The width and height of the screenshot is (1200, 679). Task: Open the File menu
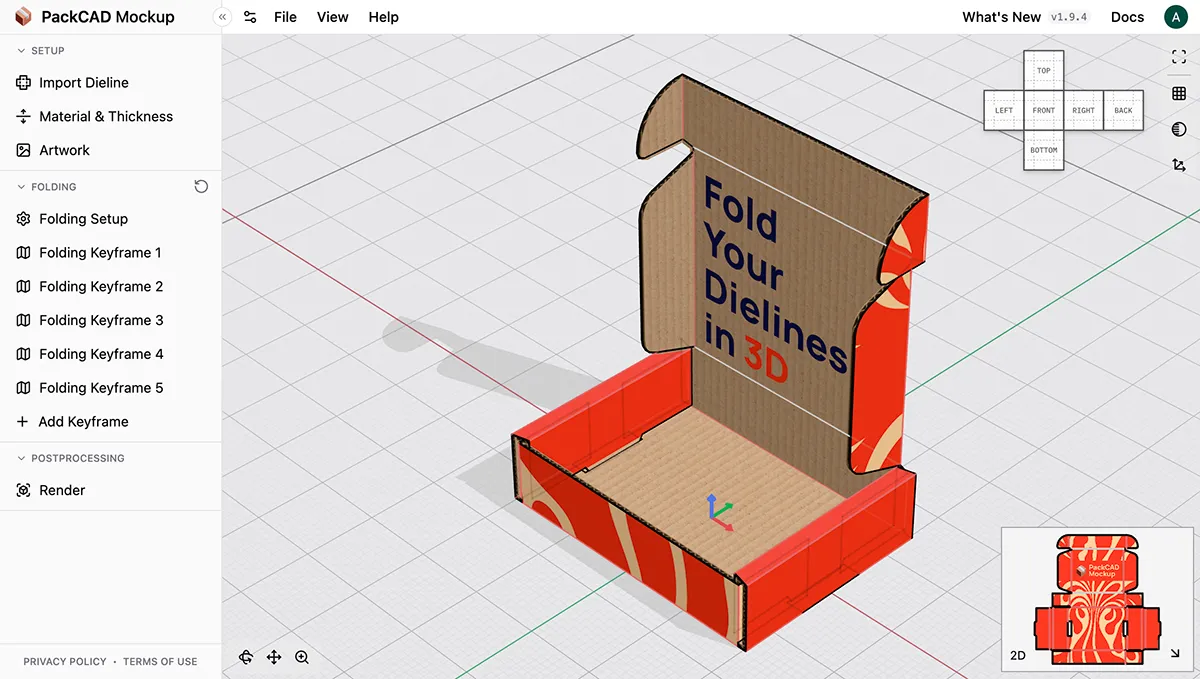tap(285, 17)
